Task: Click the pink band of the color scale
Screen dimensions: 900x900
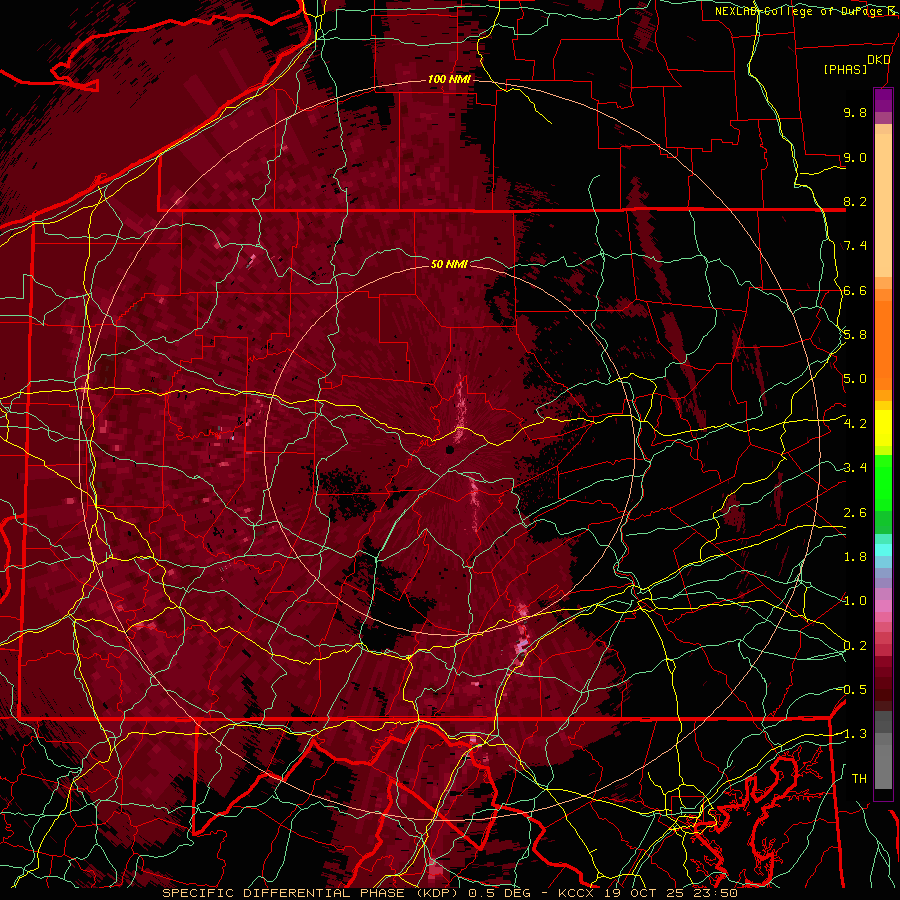Action: (x=883, y=606)
